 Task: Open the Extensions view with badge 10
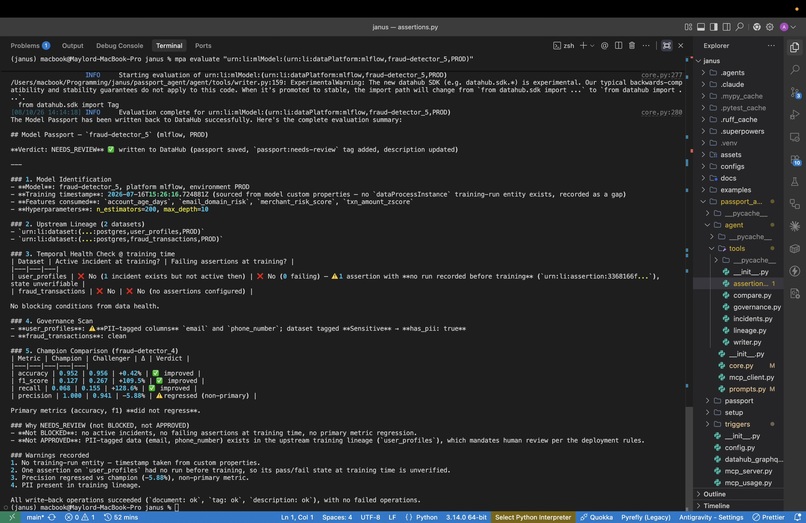[x=795, y=160]
